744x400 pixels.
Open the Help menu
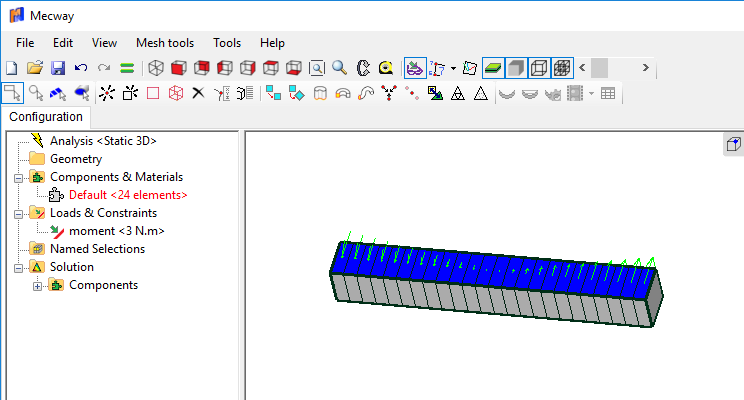click(x=272, y=43)
